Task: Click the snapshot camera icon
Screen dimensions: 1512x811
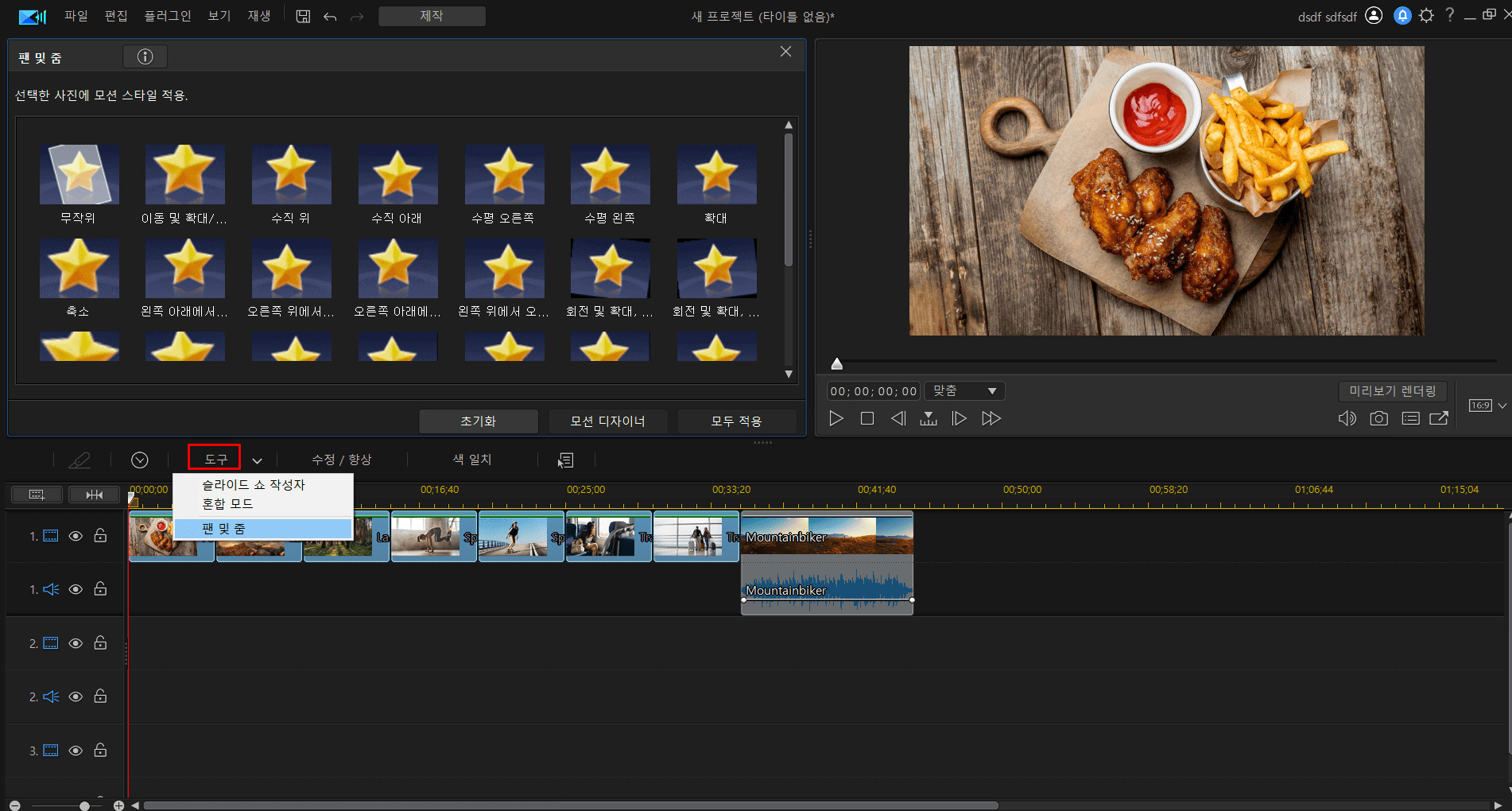Action: pos(1378,418)
